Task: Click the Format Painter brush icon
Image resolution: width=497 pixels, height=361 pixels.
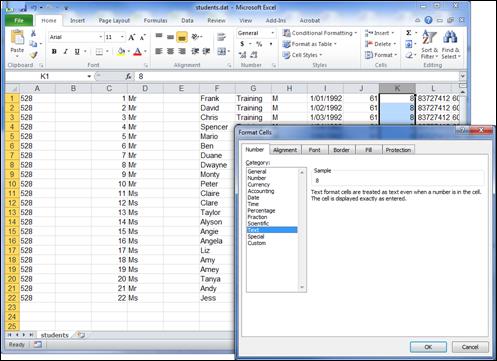Action: (x=33, y=55)
